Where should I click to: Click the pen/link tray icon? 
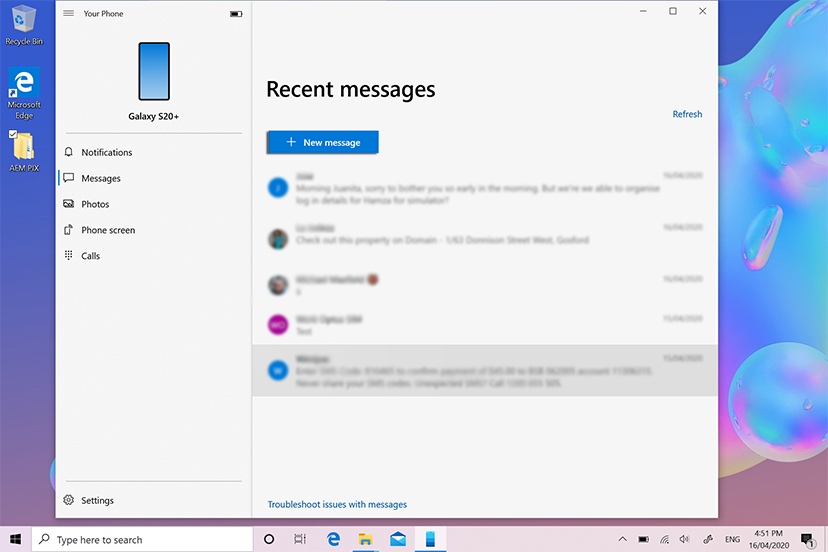click(708, 539)
